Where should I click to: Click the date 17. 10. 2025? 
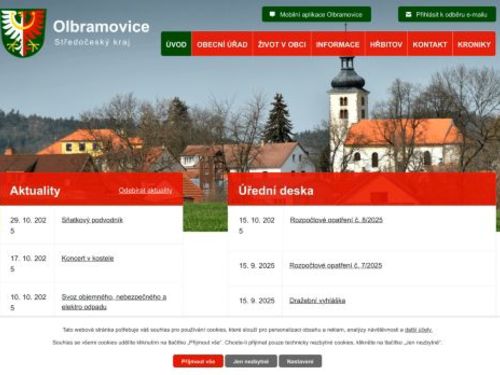point(28,263)
